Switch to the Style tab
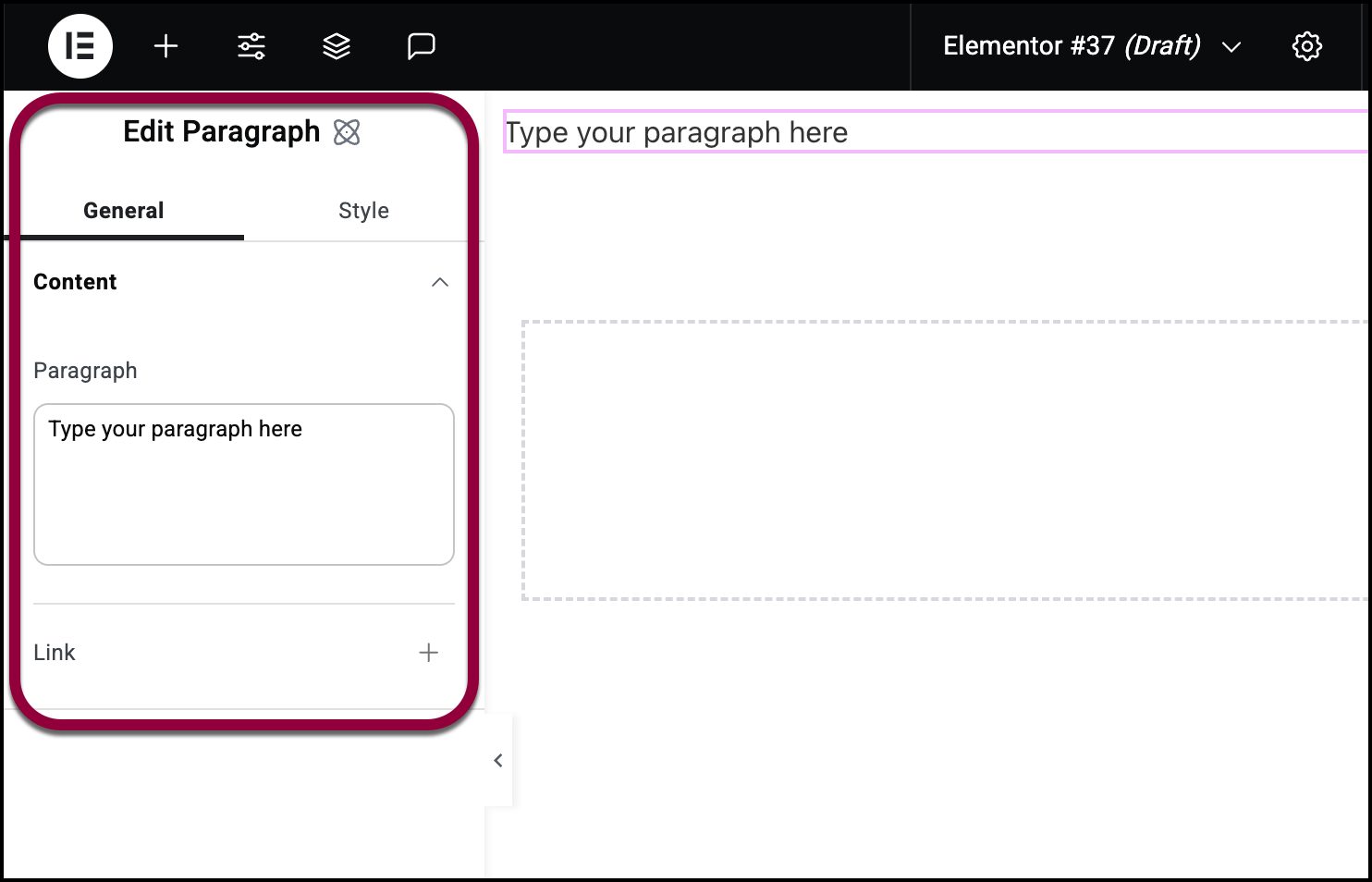Image resolution: width=1372 pixels, height=882 pixels. coord(363,211)
